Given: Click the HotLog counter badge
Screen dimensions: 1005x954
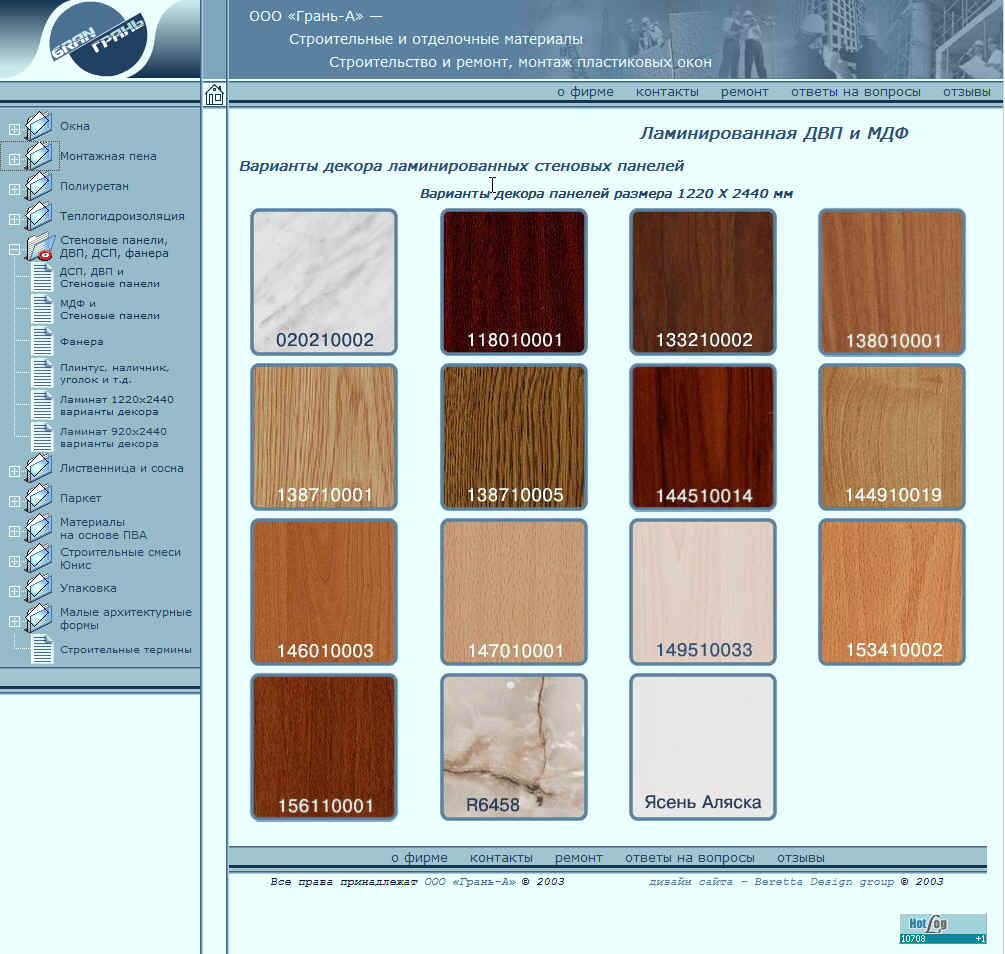Looking at the screenshot, I should pyautogui.click(x=942, y=928).
